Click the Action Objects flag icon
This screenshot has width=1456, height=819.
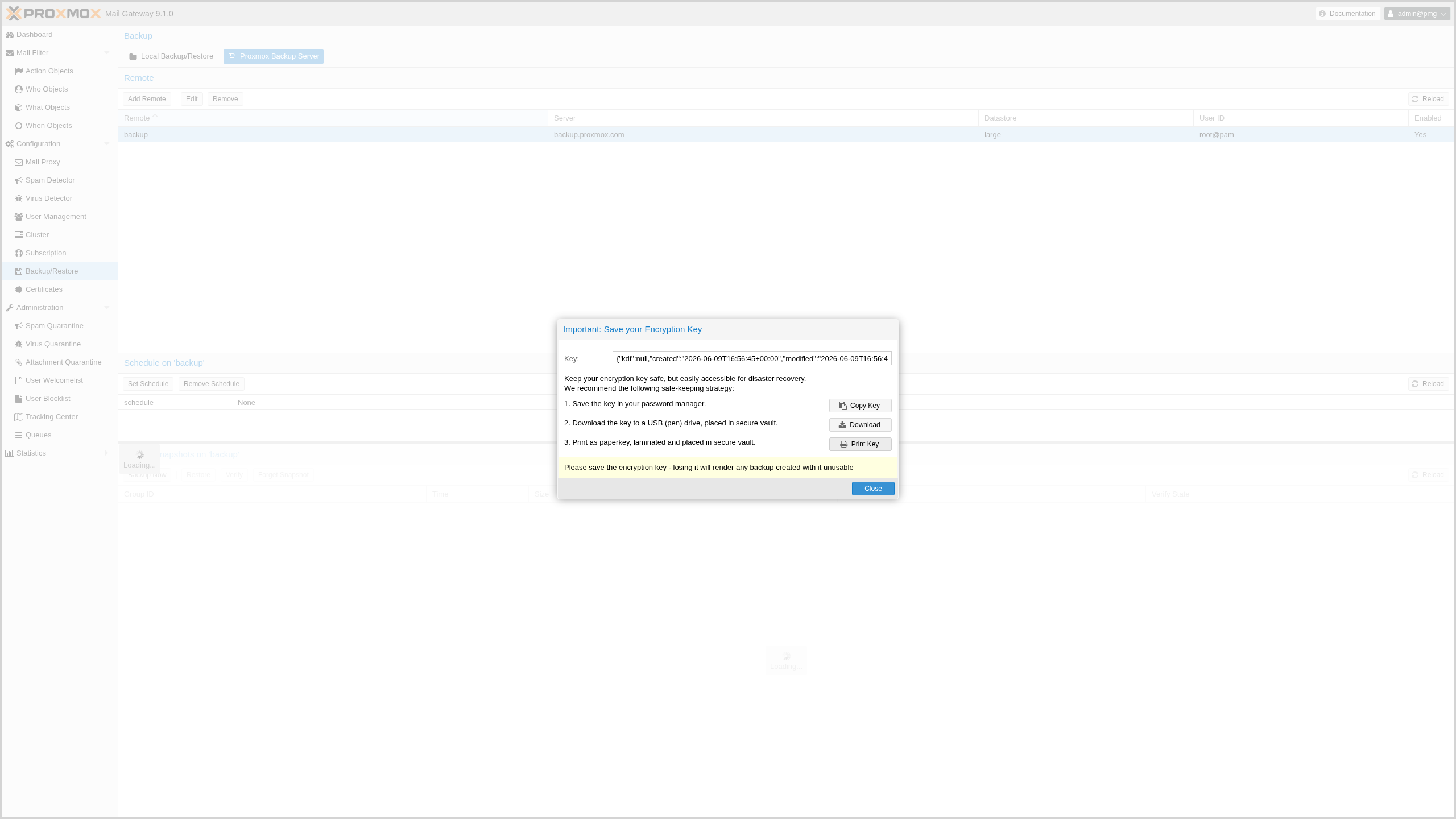(19, 71)
